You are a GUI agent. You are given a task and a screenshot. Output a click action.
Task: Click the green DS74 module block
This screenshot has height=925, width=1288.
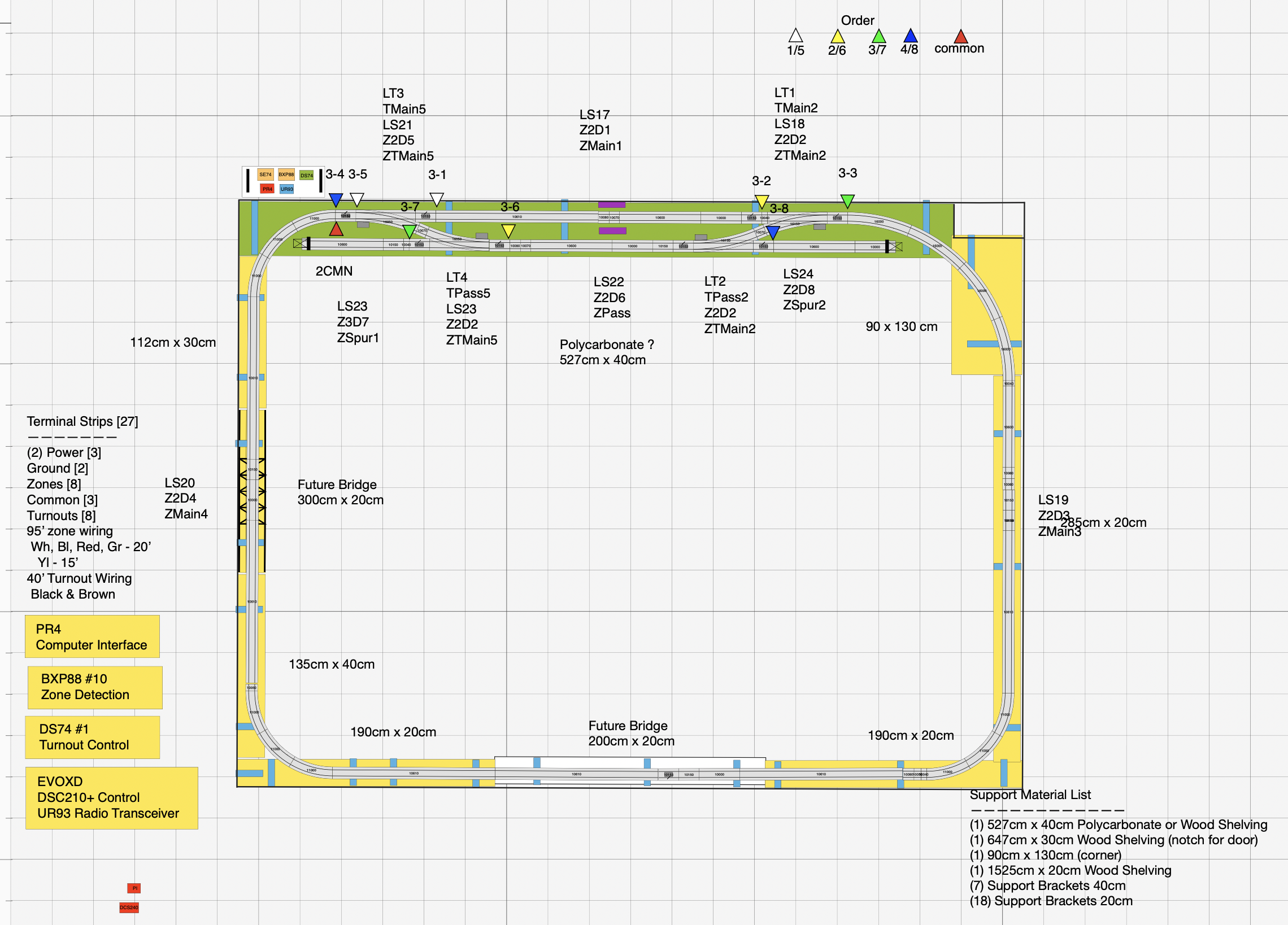click(x=307, y=176)
